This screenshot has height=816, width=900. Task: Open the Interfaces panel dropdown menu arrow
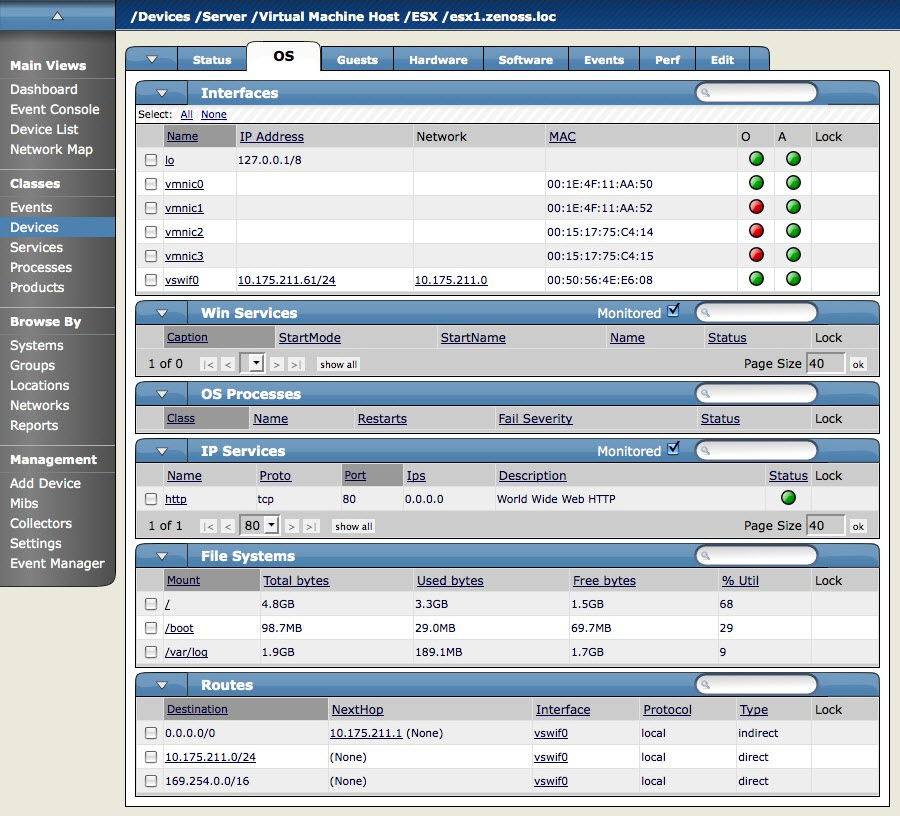(162, 93)
